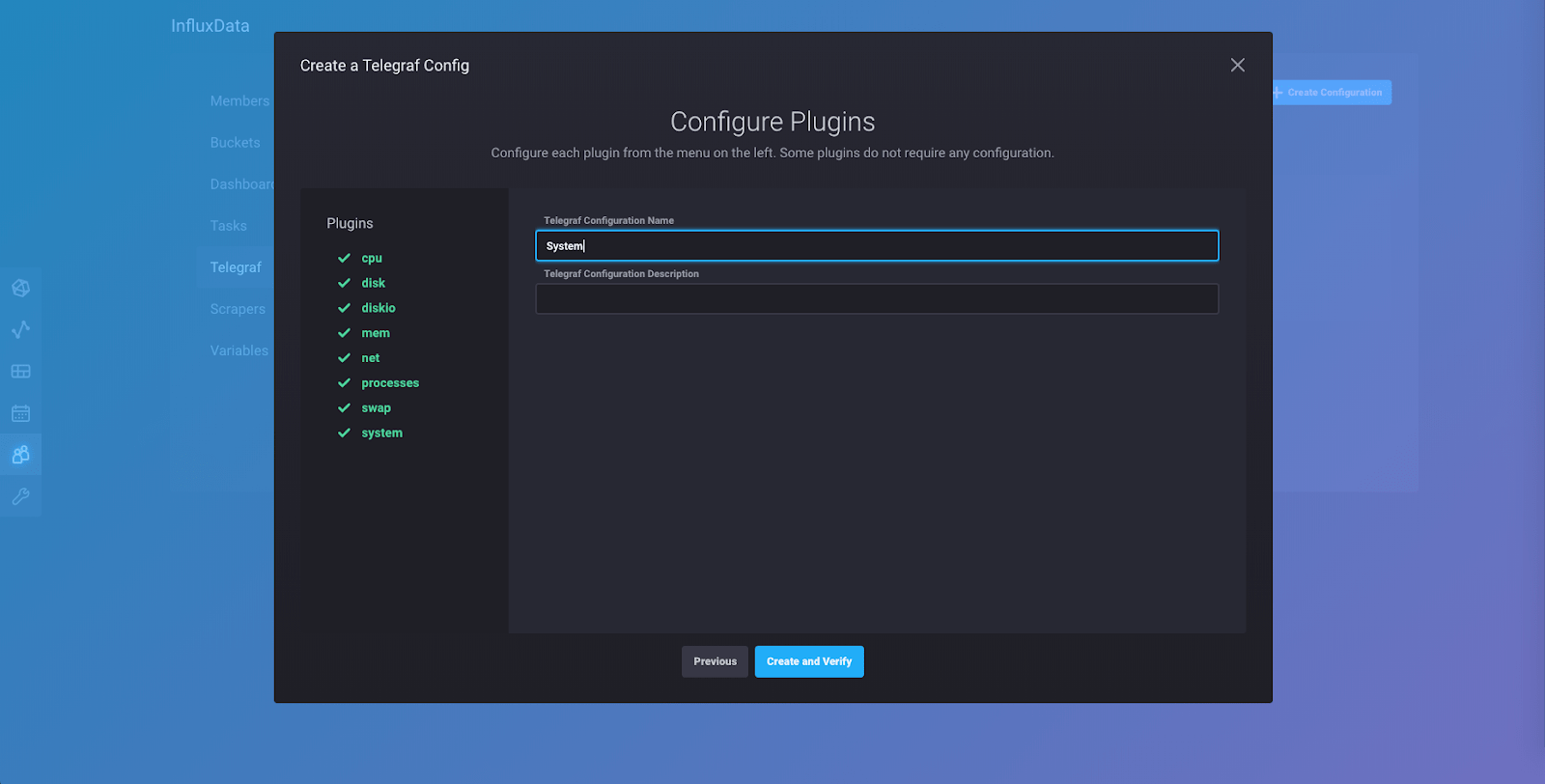
Task: Switch to the Variables tab in background
Action: [x=239, y=350]
